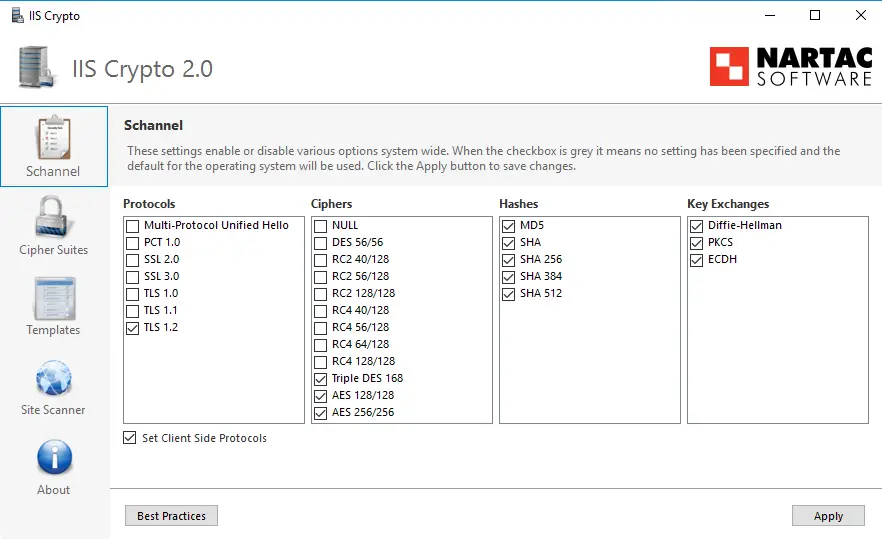Click the IIS Crypto title bar icon
Screen dimensions: 882x539
17,15
